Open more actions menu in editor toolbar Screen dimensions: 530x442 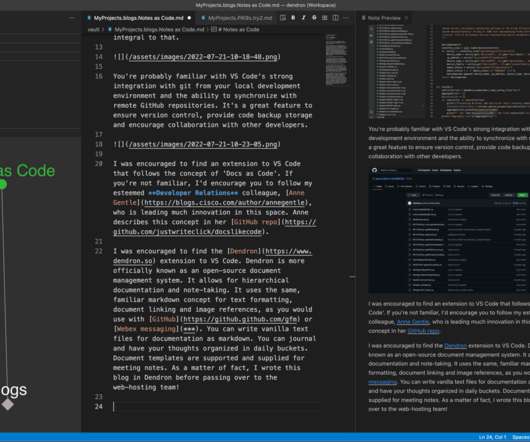pyautogui.click(x=346, y=18)
